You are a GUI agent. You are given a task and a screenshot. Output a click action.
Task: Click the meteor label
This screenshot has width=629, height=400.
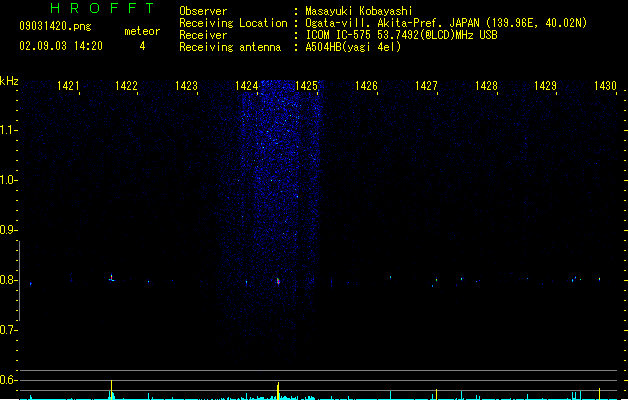(x=142, y=31)
